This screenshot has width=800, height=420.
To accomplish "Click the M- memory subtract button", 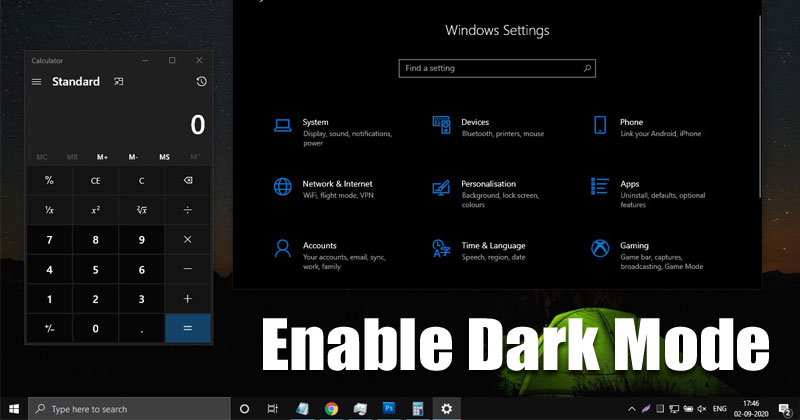I will pos(133,157).
